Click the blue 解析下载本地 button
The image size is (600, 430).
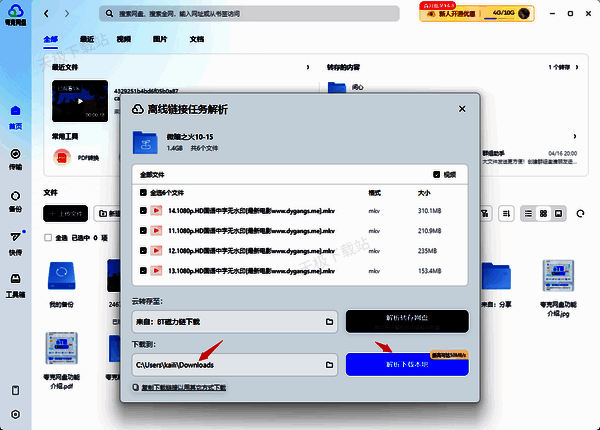406,365
